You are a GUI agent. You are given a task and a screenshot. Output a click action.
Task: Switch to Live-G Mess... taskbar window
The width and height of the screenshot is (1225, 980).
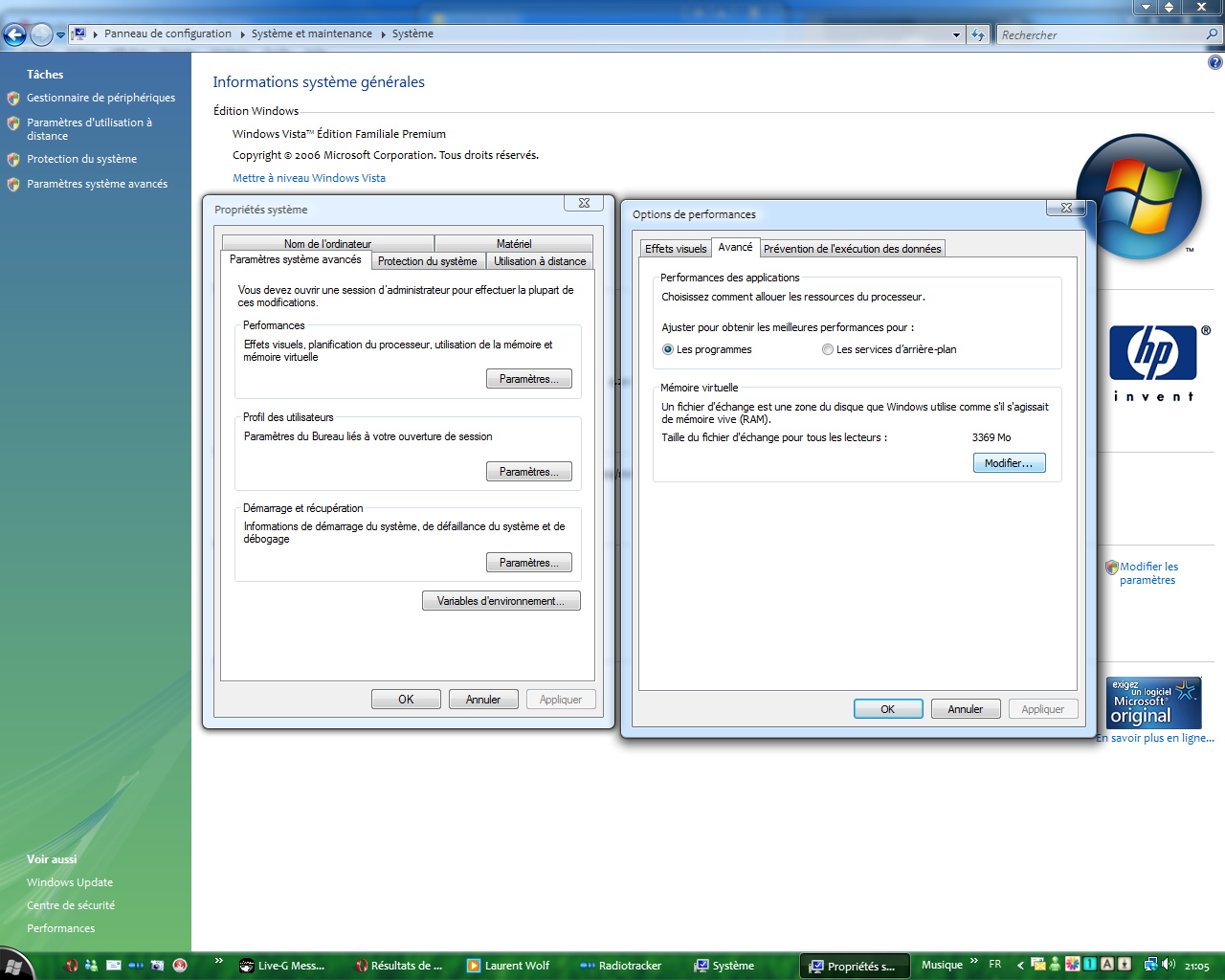[283, 966]
